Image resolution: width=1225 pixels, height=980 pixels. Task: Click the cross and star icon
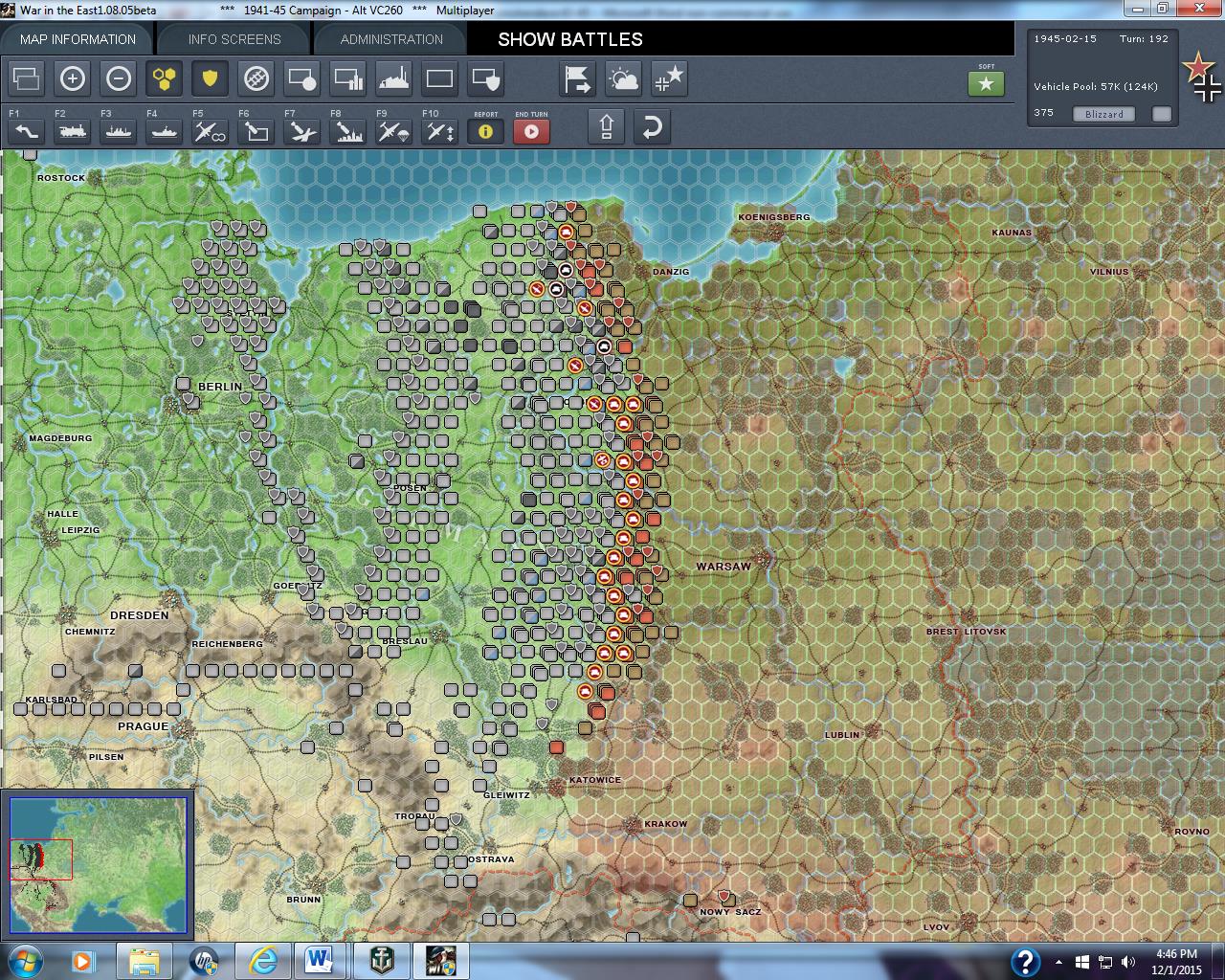click(x=670, y=78)
